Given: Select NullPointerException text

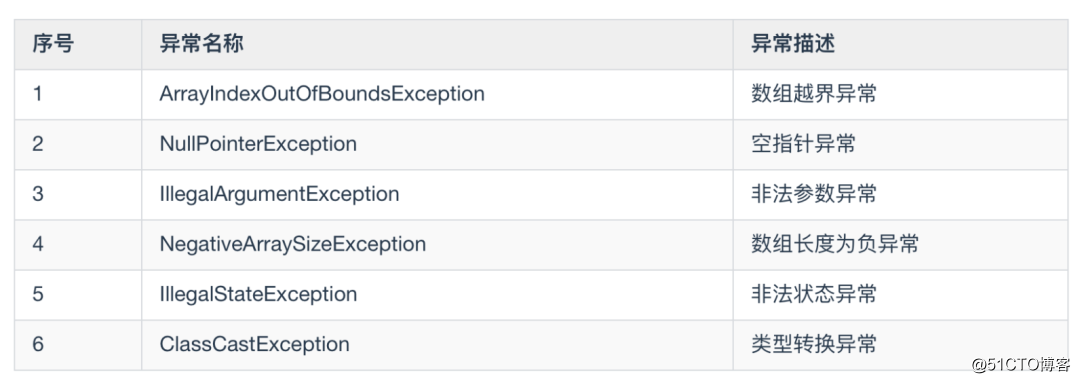Looking at the screenshot, I should tap(258, 144).
